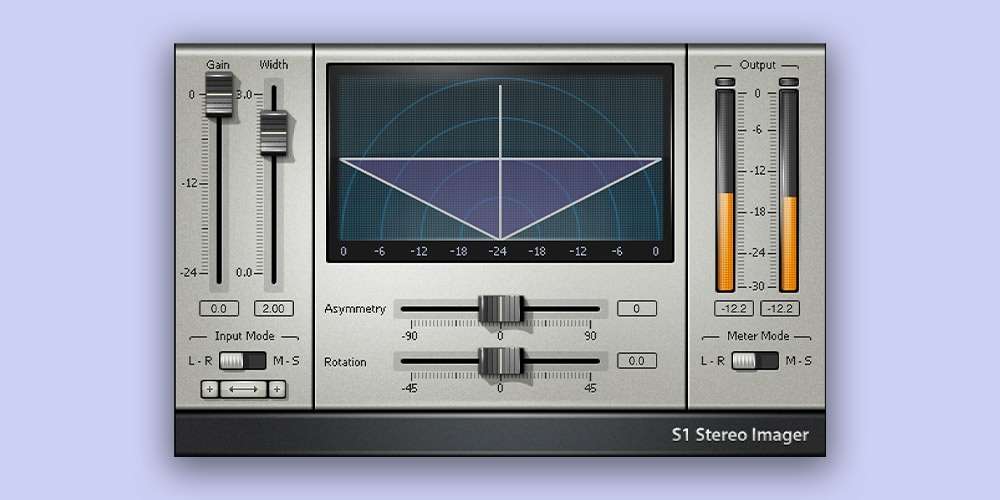
Task: Click the Width fader handle
Action: [274, 133]
